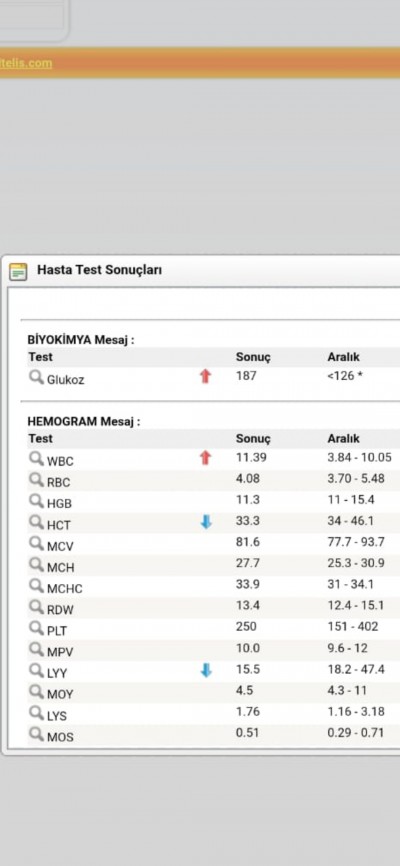Click the Aralık column header in BİYOKİMYA
400x866 pixels.
click(x=343, y=357)
